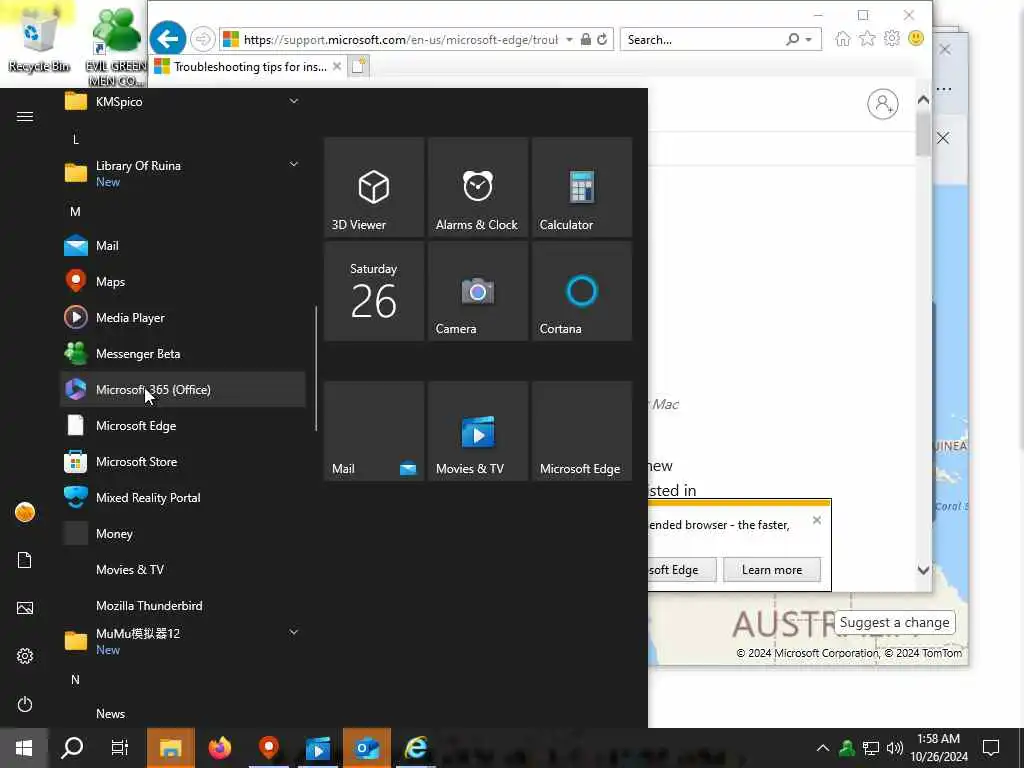Open the Power options in Start
The image size is (1024, 768).
[25, 704]
